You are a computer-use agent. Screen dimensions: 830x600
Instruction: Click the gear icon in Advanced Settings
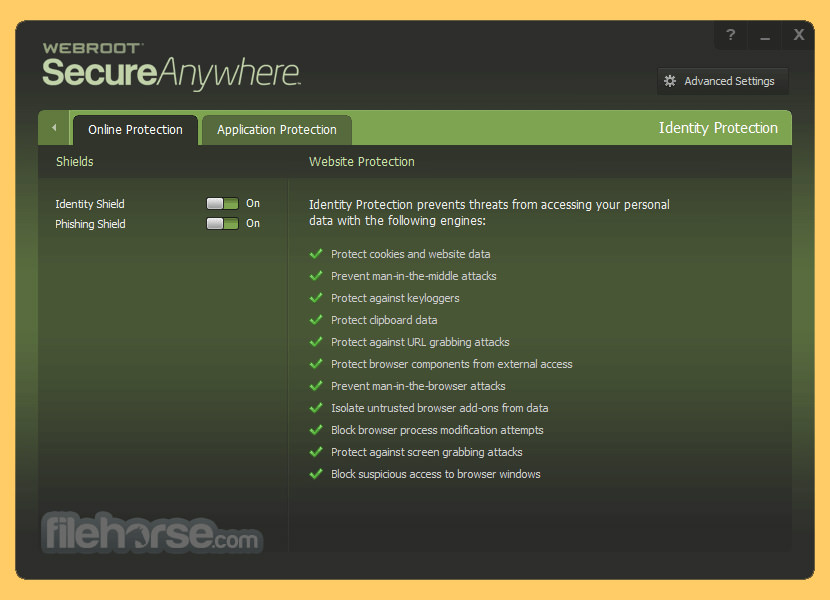coord(670,81)
